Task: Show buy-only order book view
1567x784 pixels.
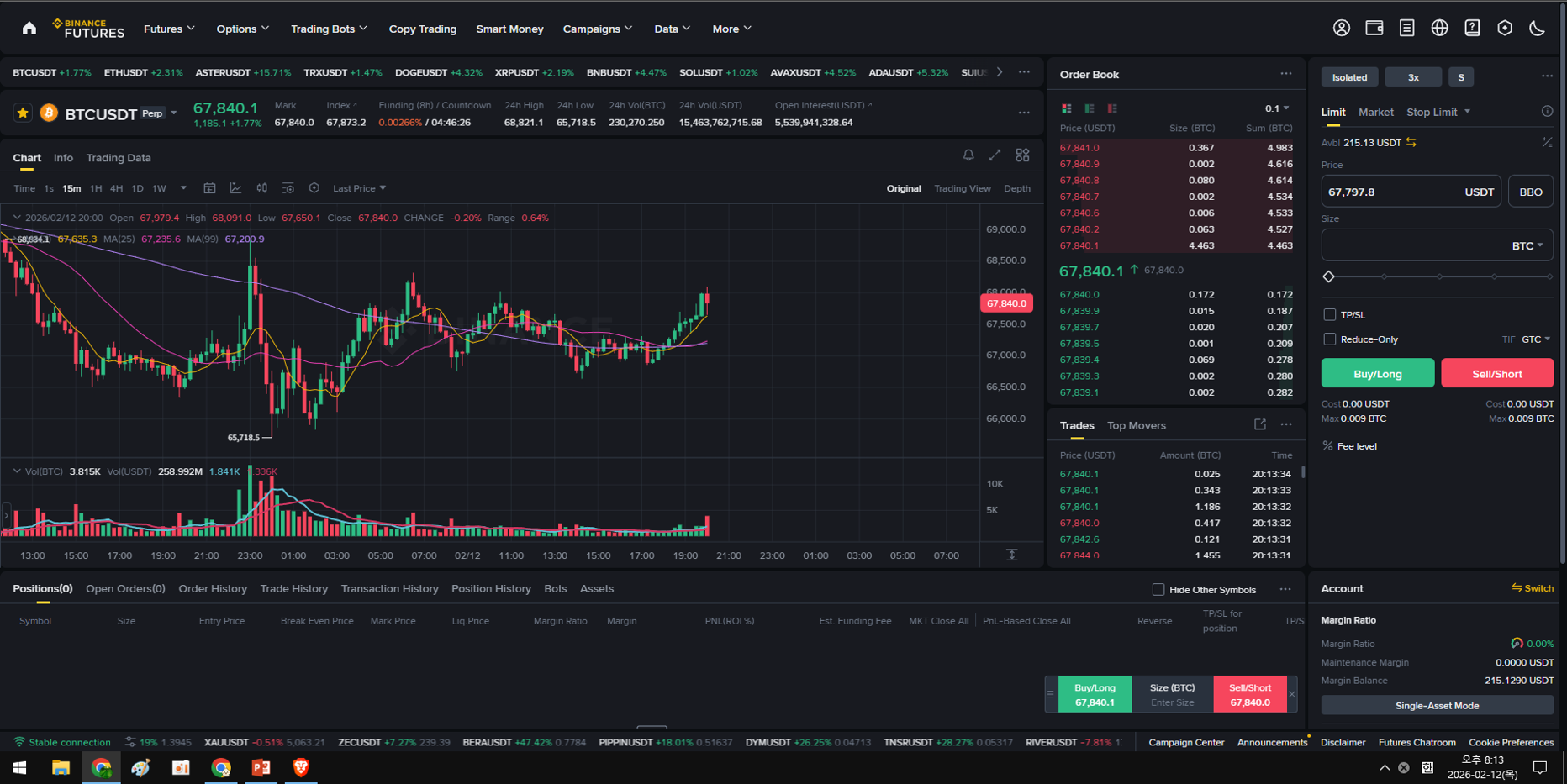Action: point(1090,108)
